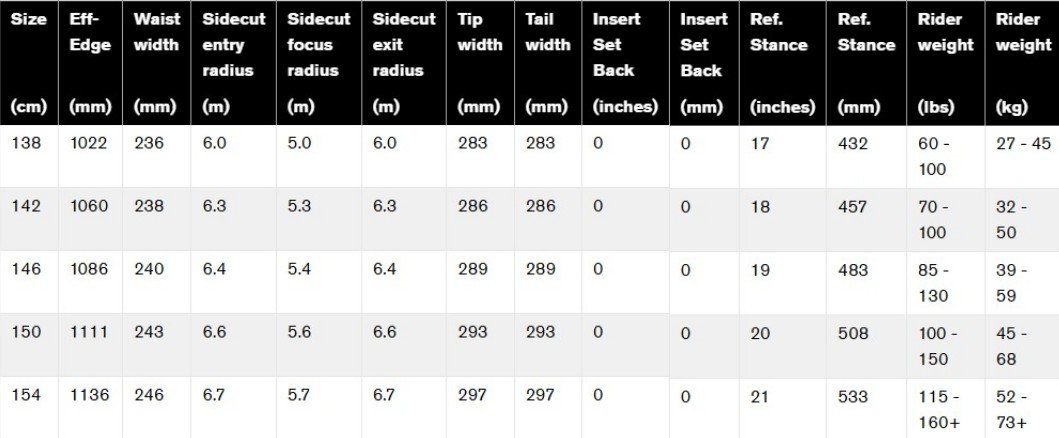
Task: Click the 138 size cell
Action: pos(25,143)
